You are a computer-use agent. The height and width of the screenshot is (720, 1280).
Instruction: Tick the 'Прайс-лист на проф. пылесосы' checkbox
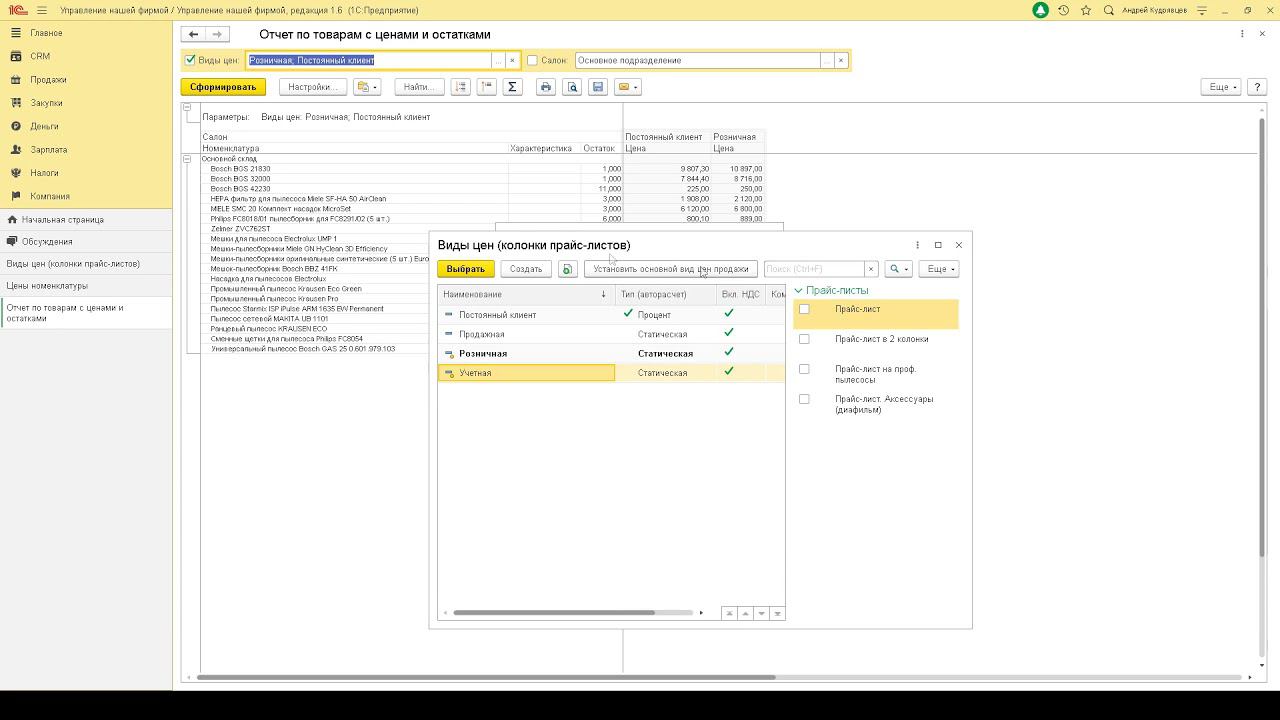click(x=804, y=369)
